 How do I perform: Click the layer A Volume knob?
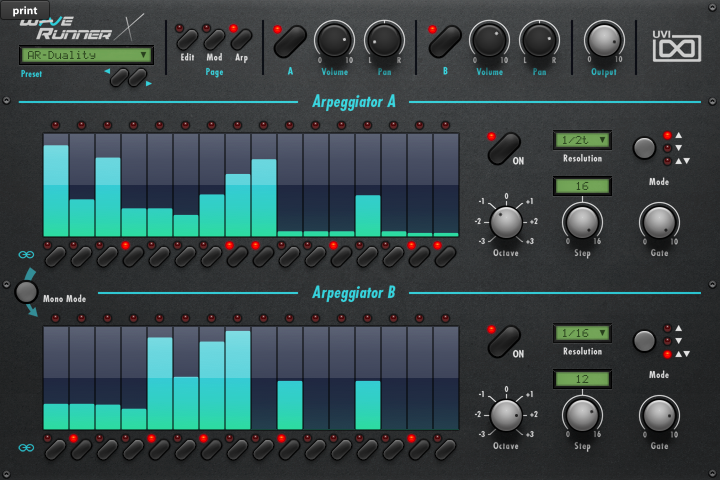(x=334, y=41)
